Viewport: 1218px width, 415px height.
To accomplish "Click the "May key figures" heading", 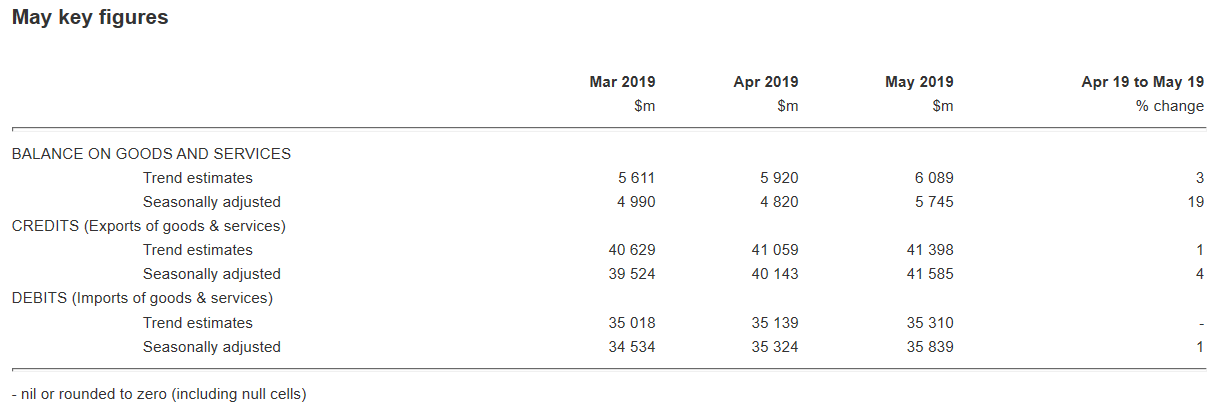I will pyautogui.click(x=90, y=18).
